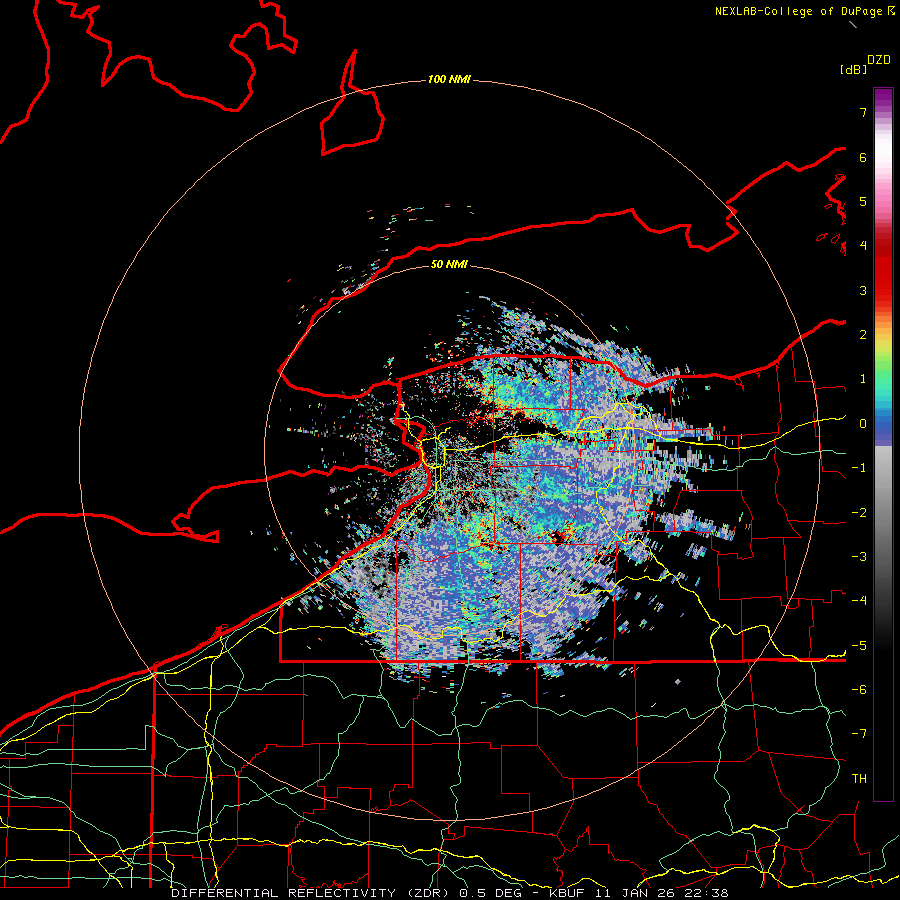Click the -4 legend value
900x900 pixels.
click(859, 601)
